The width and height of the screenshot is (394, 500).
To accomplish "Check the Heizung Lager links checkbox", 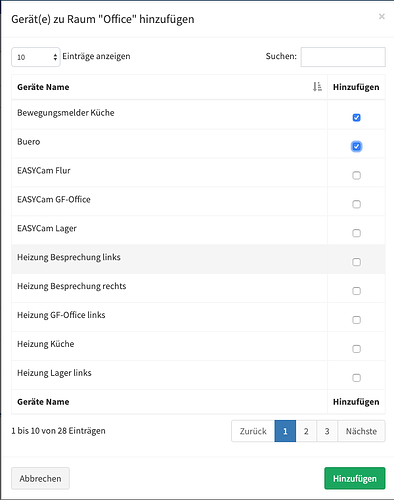I will pos(356,378).
